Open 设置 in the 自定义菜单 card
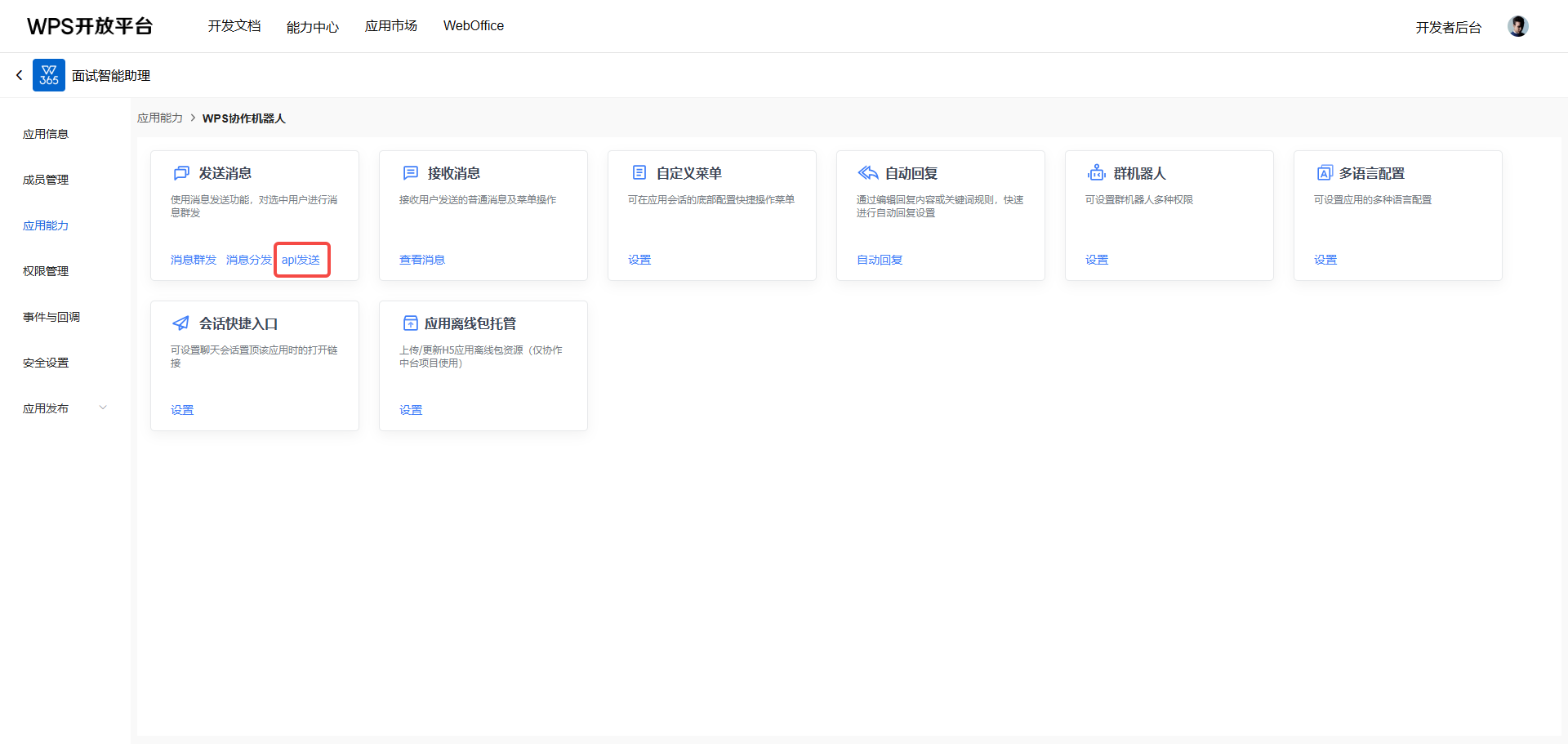Image resolution: width=1568 pixels, height=744 pixels. (x=639, y=260)
